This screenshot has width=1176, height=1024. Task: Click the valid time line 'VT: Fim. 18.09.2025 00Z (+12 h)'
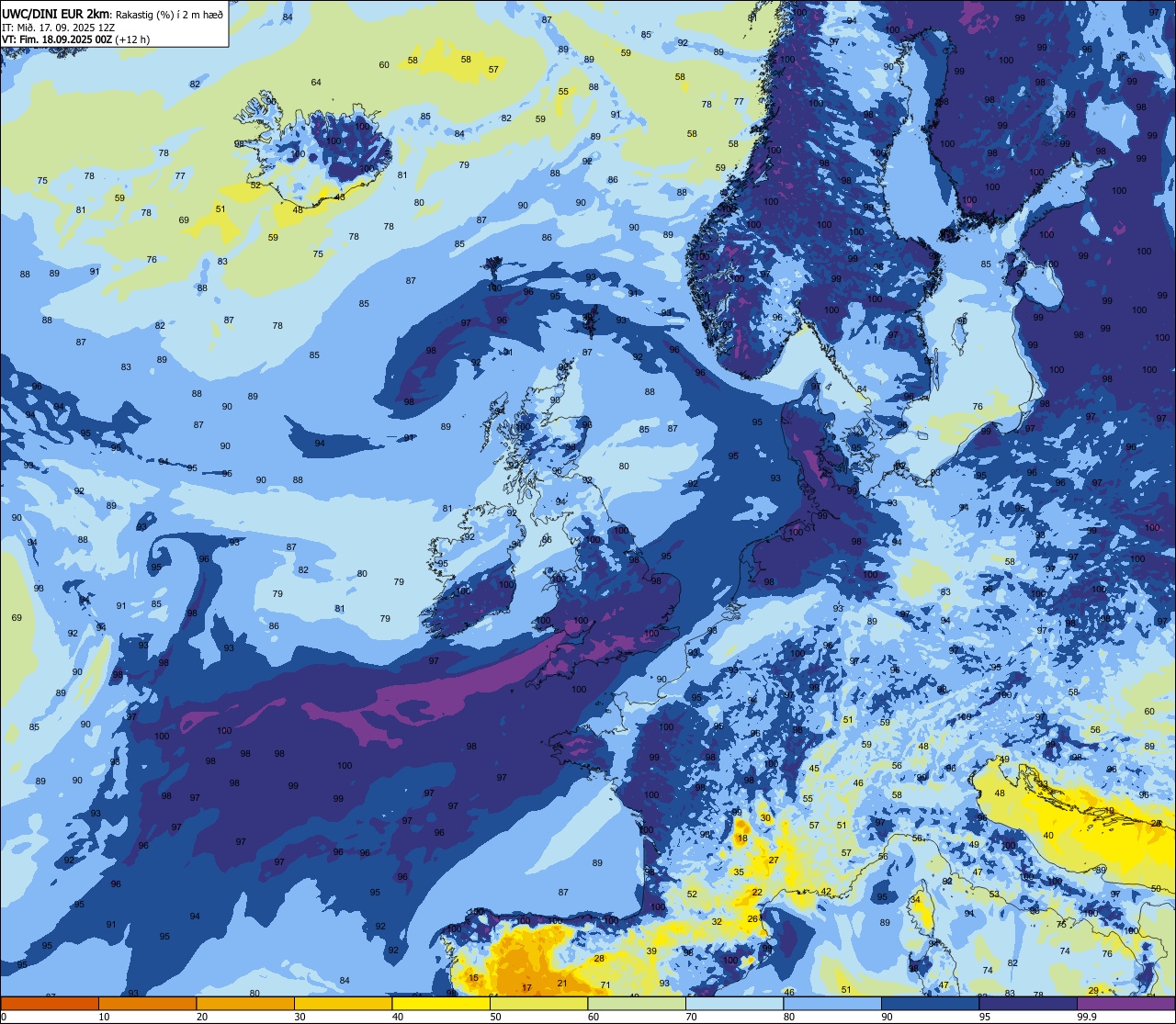(x=75, y=39)
